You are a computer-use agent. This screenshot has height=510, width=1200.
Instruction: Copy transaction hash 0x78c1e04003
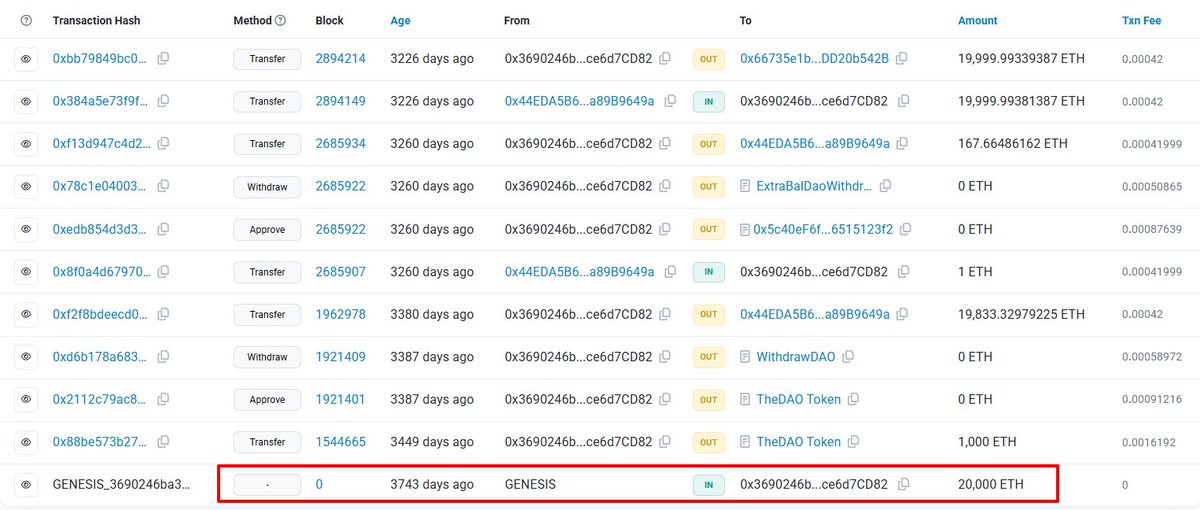[163, 186]
